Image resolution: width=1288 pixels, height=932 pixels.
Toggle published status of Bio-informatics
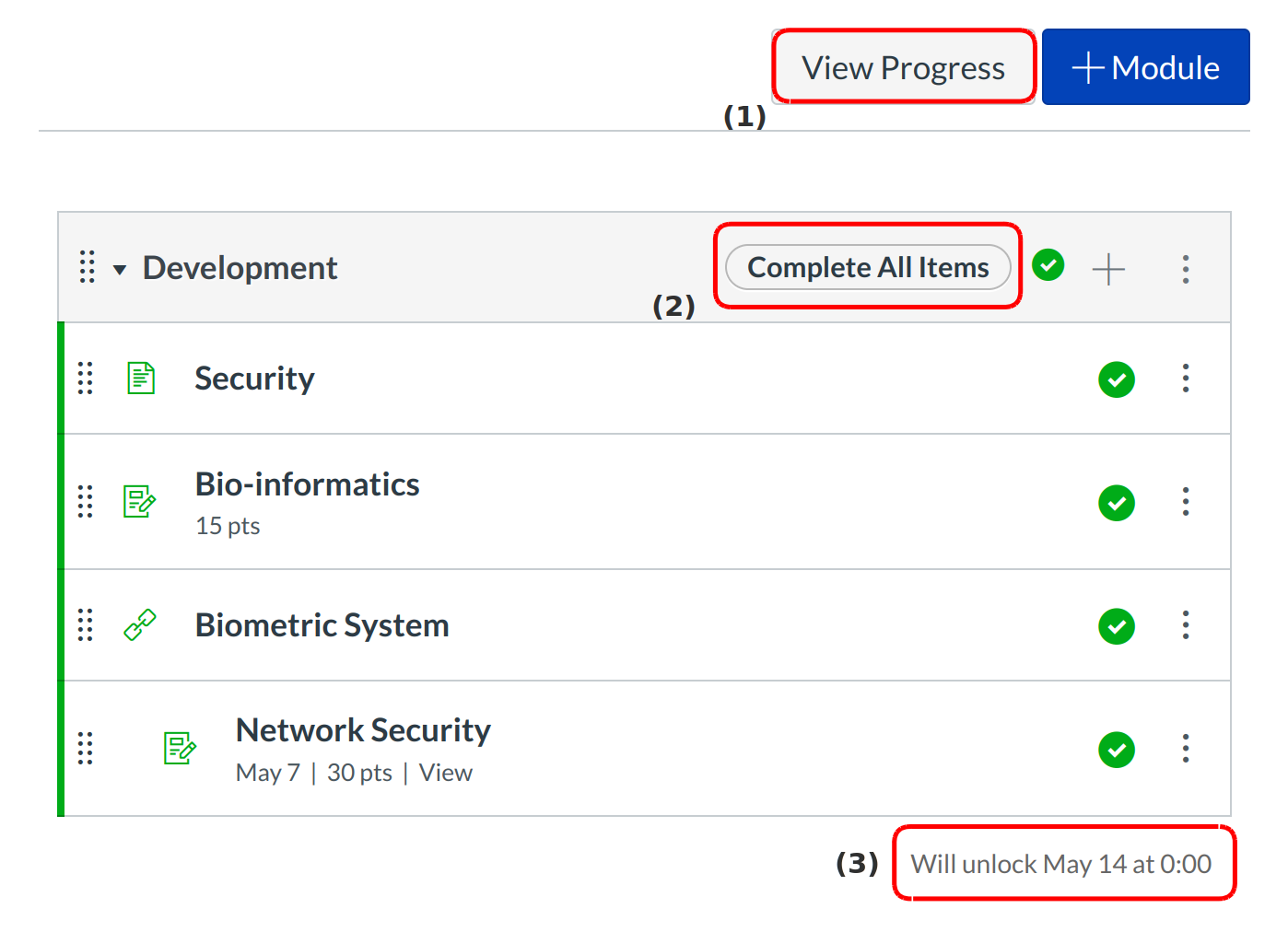tap(1117, 503)
